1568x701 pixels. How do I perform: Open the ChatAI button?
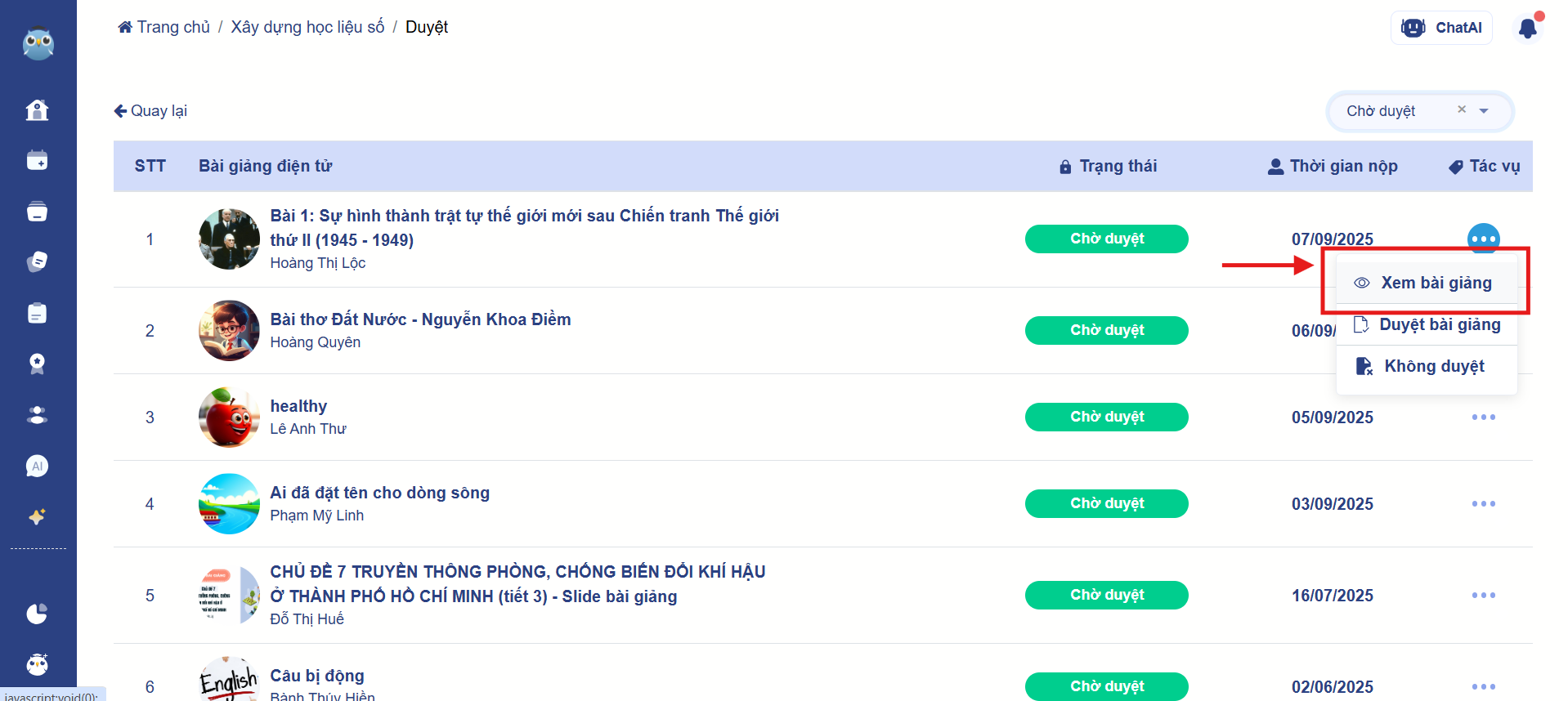click(1441, 28)
